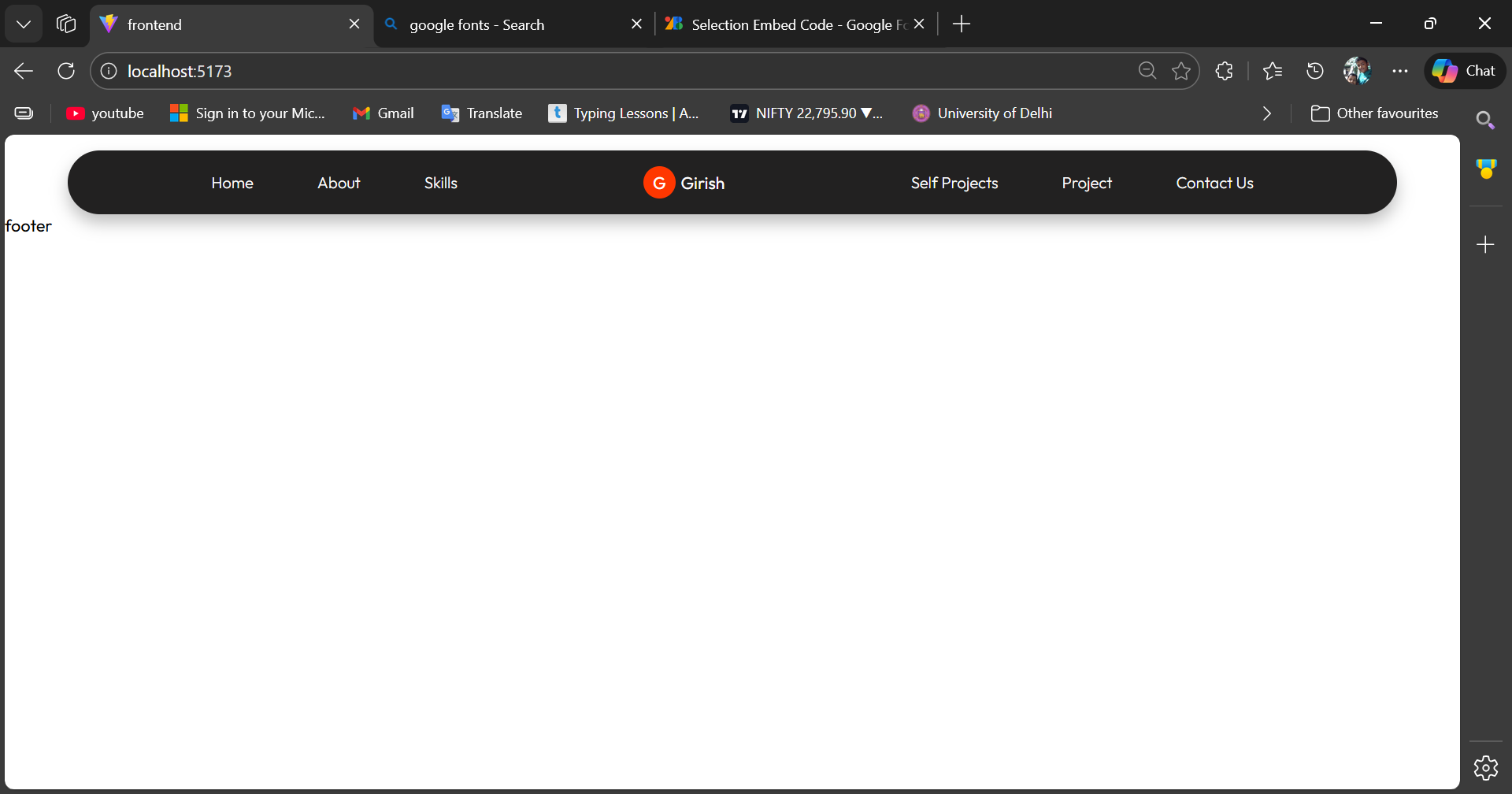Open a new browser tab
1512x794 pixels.
[x=961, y=24]
